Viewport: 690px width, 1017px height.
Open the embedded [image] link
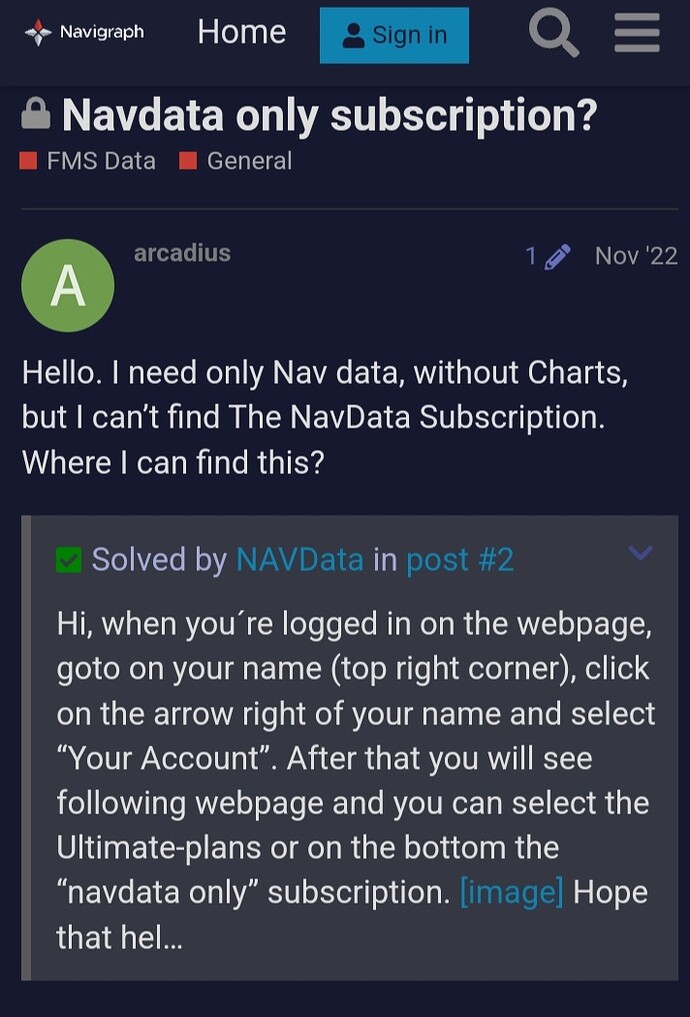[x=511, y=891]
